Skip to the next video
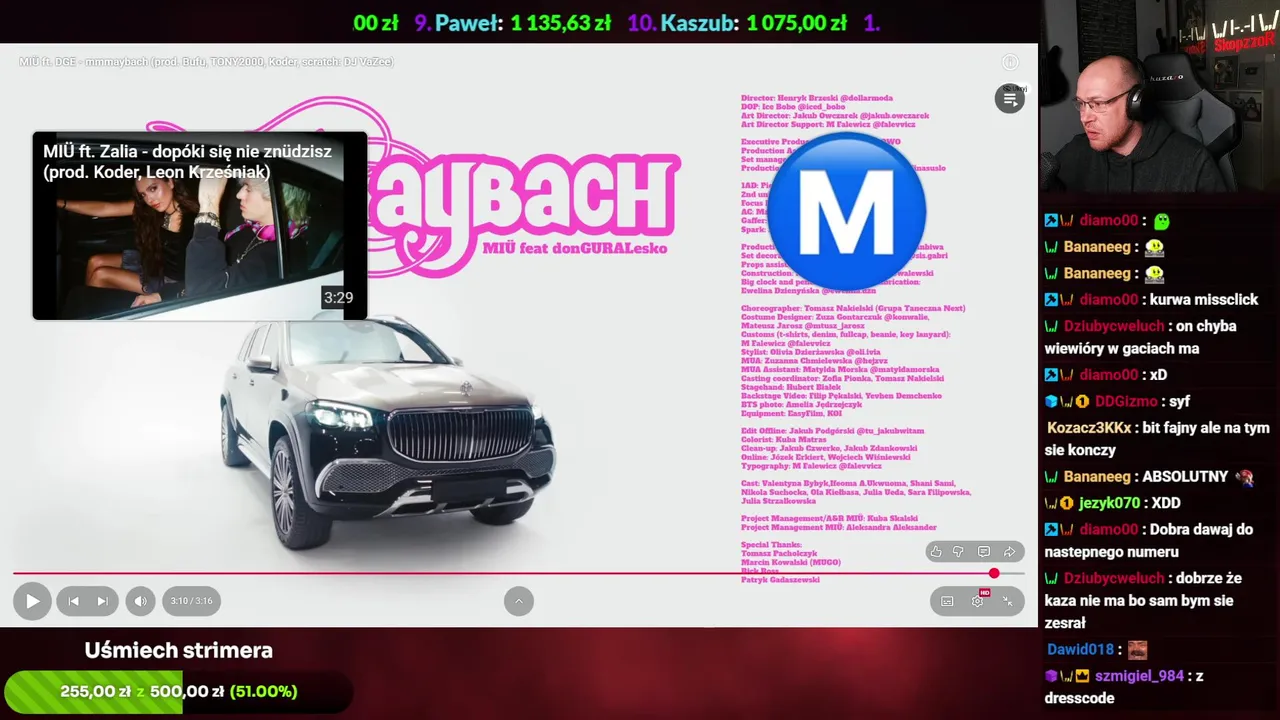Viewport: 1280px width, 720px height. 102,601
